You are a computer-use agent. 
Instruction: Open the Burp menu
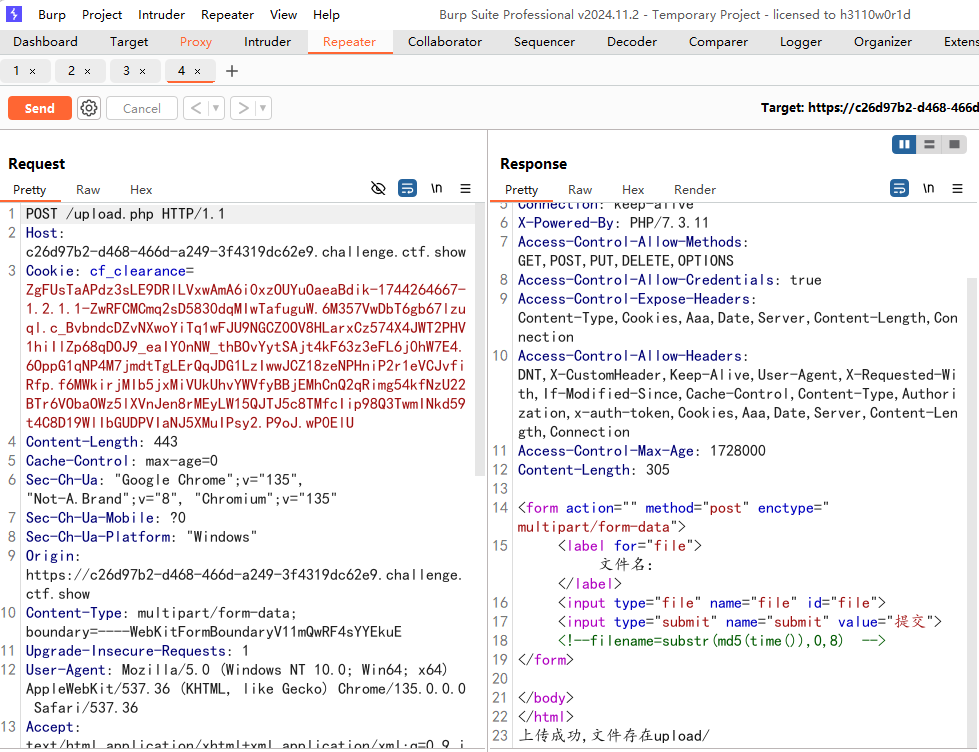pyautogui.click(x=52, y=14)
